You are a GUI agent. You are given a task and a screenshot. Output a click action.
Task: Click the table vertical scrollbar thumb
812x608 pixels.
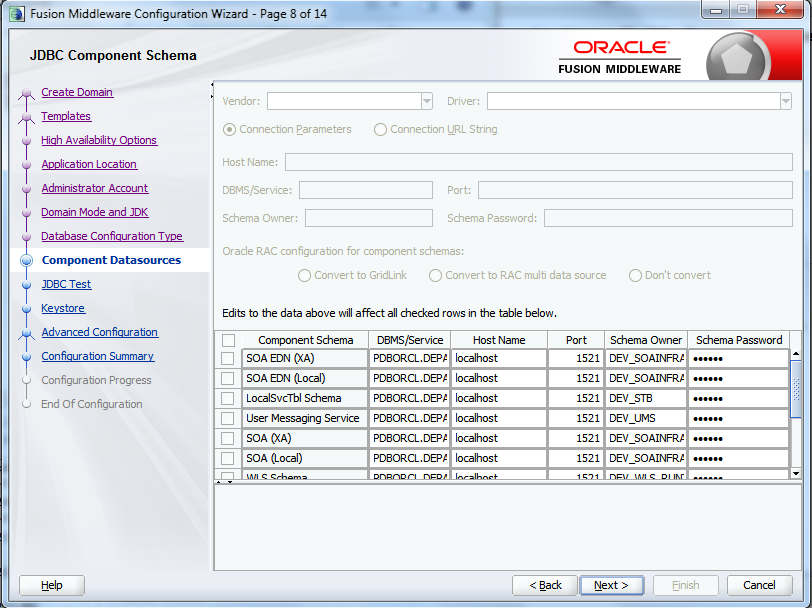point(796,389)
